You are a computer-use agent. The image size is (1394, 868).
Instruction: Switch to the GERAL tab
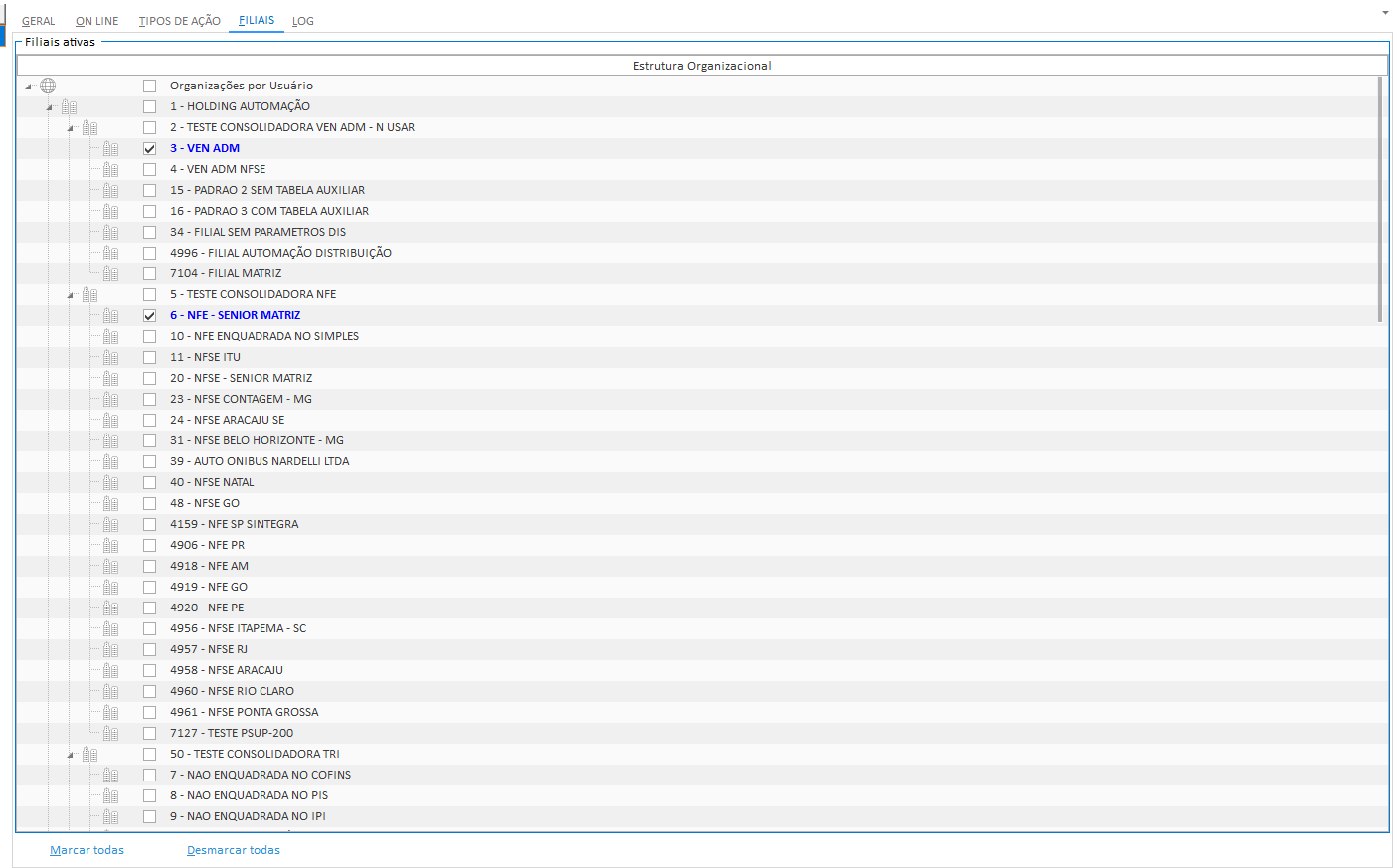[39, 21]
